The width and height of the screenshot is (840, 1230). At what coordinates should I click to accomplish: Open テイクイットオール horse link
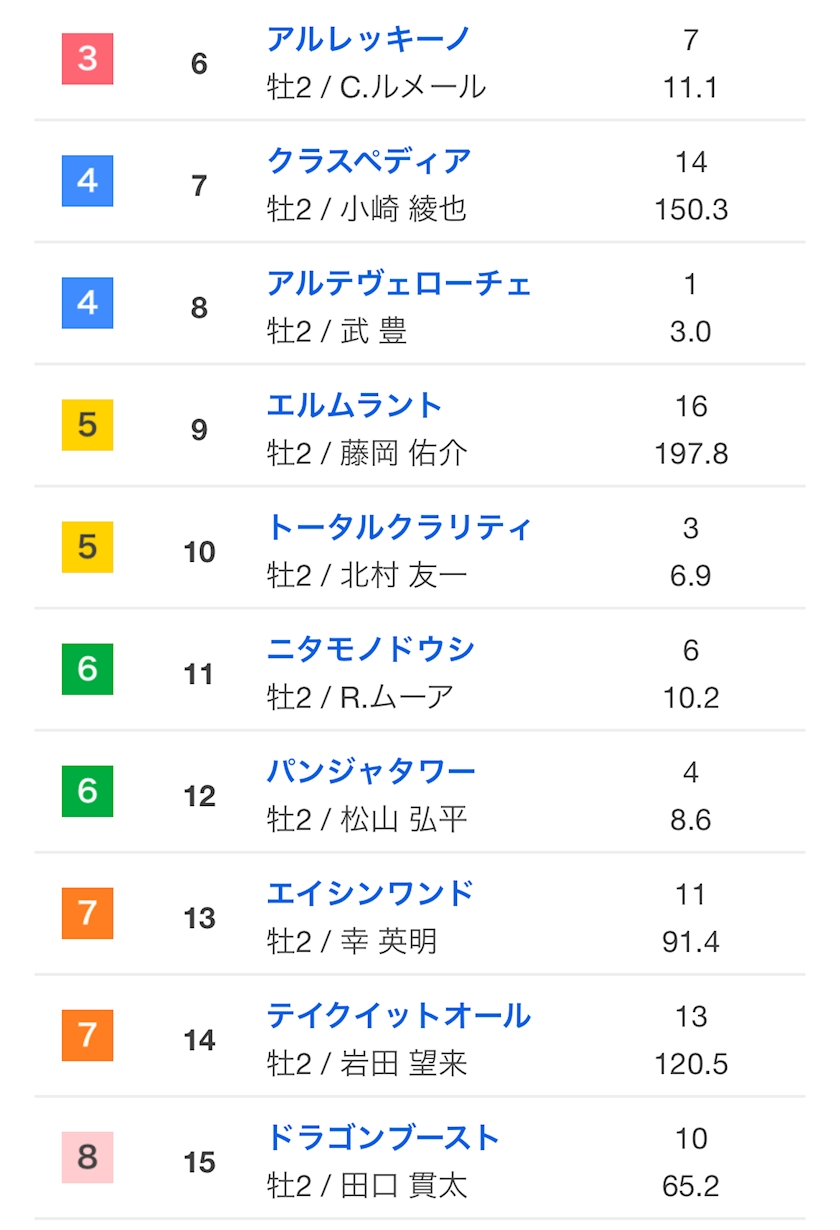398,1016
